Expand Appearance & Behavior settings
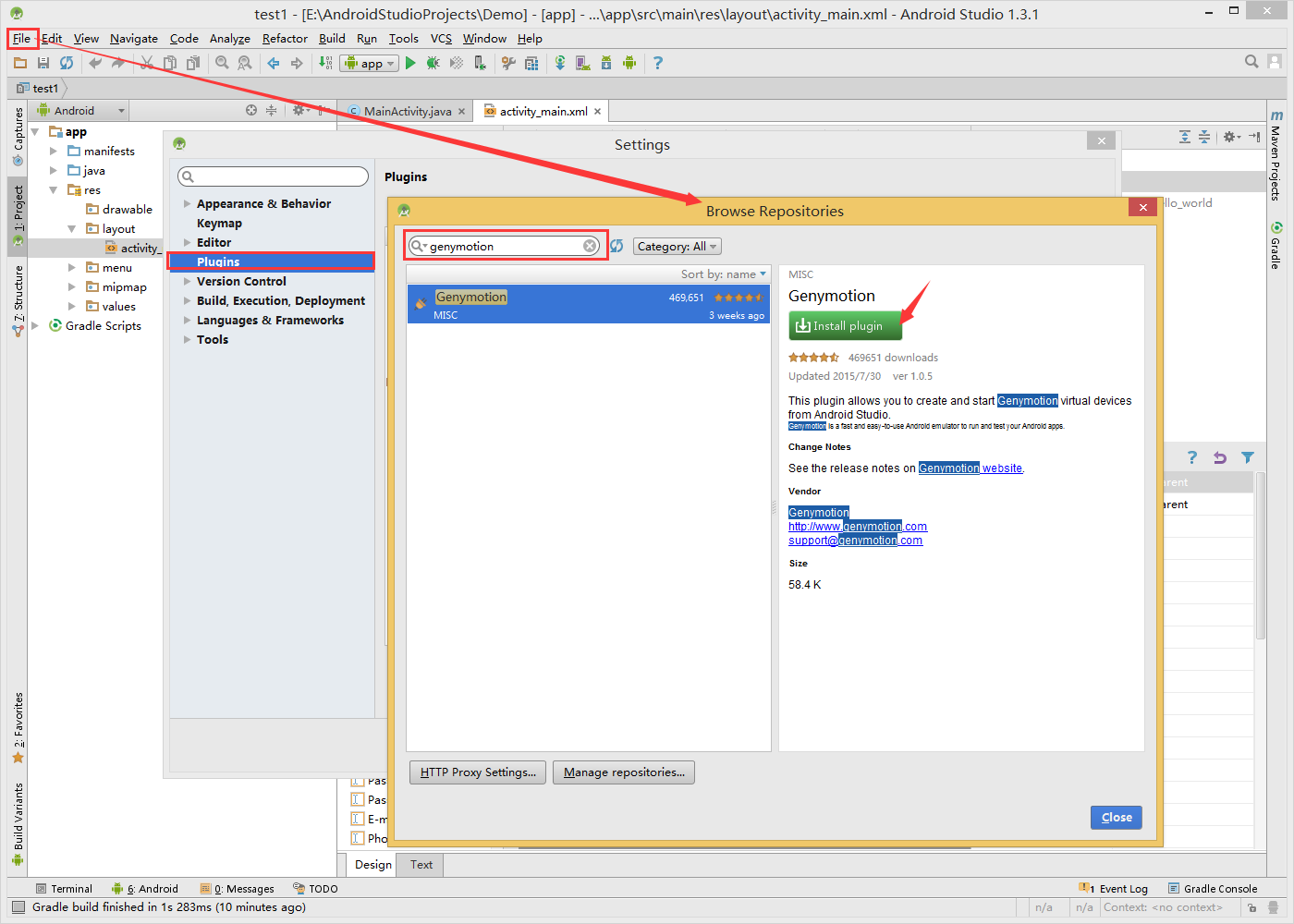 coord(188,204)
